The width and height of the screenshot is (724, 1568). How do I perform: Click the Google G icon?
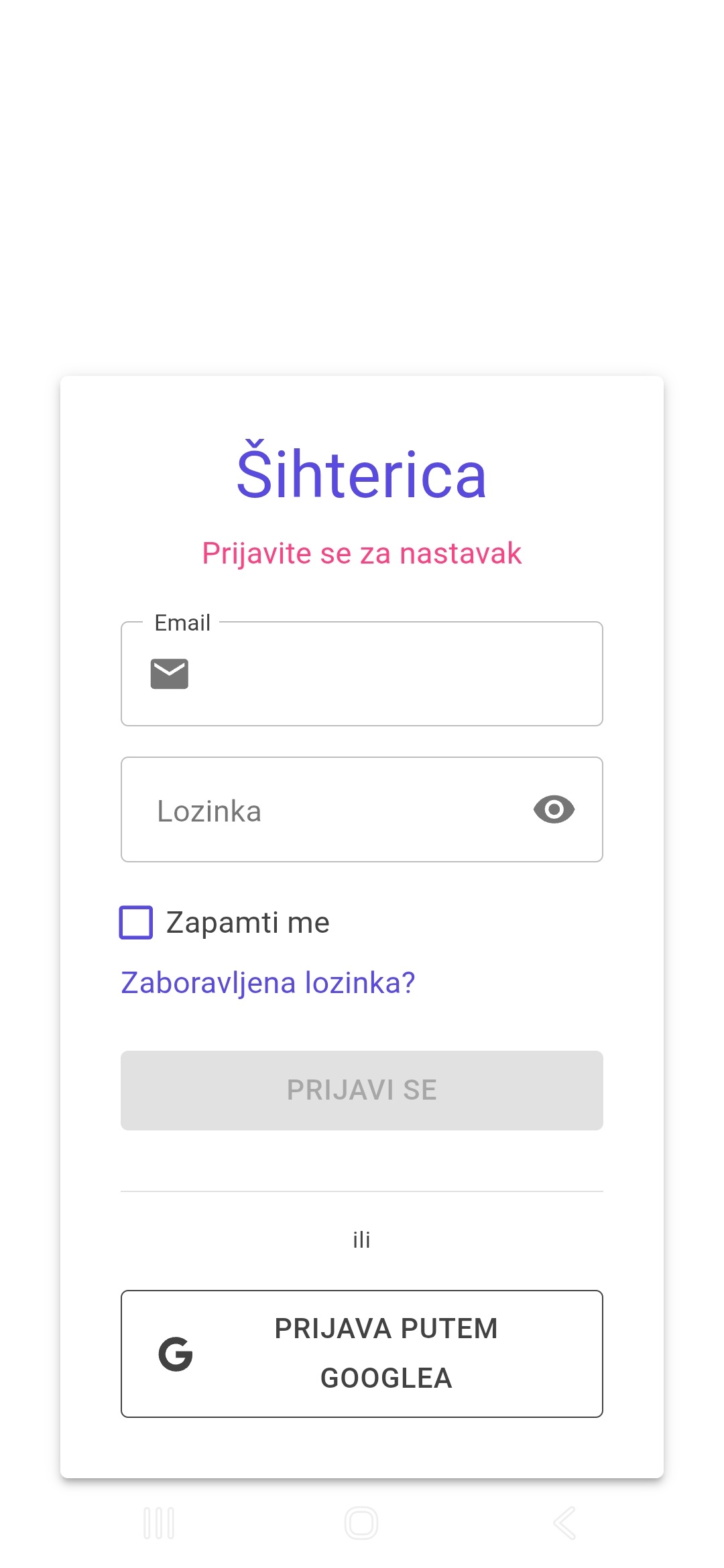[176, 1354]
